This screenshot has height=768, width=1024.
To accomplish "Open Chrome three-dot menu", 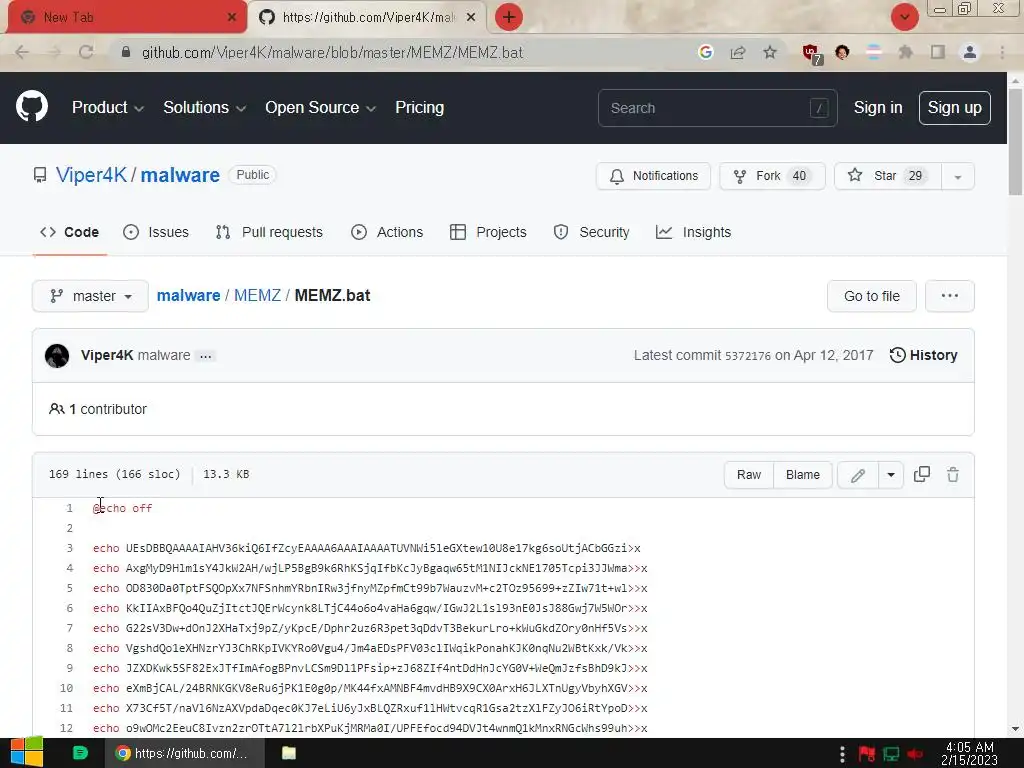I will pos(1002,52).
